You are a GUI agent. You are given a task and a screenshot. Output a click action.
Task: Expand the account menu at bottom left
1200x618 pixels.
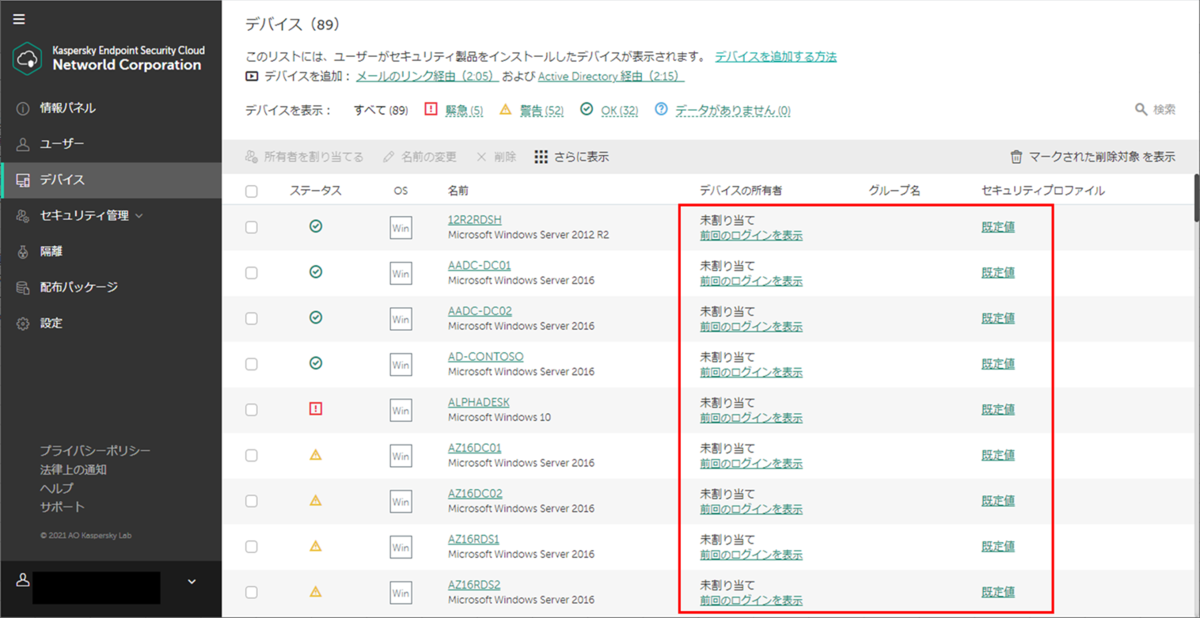pos(190,580)
